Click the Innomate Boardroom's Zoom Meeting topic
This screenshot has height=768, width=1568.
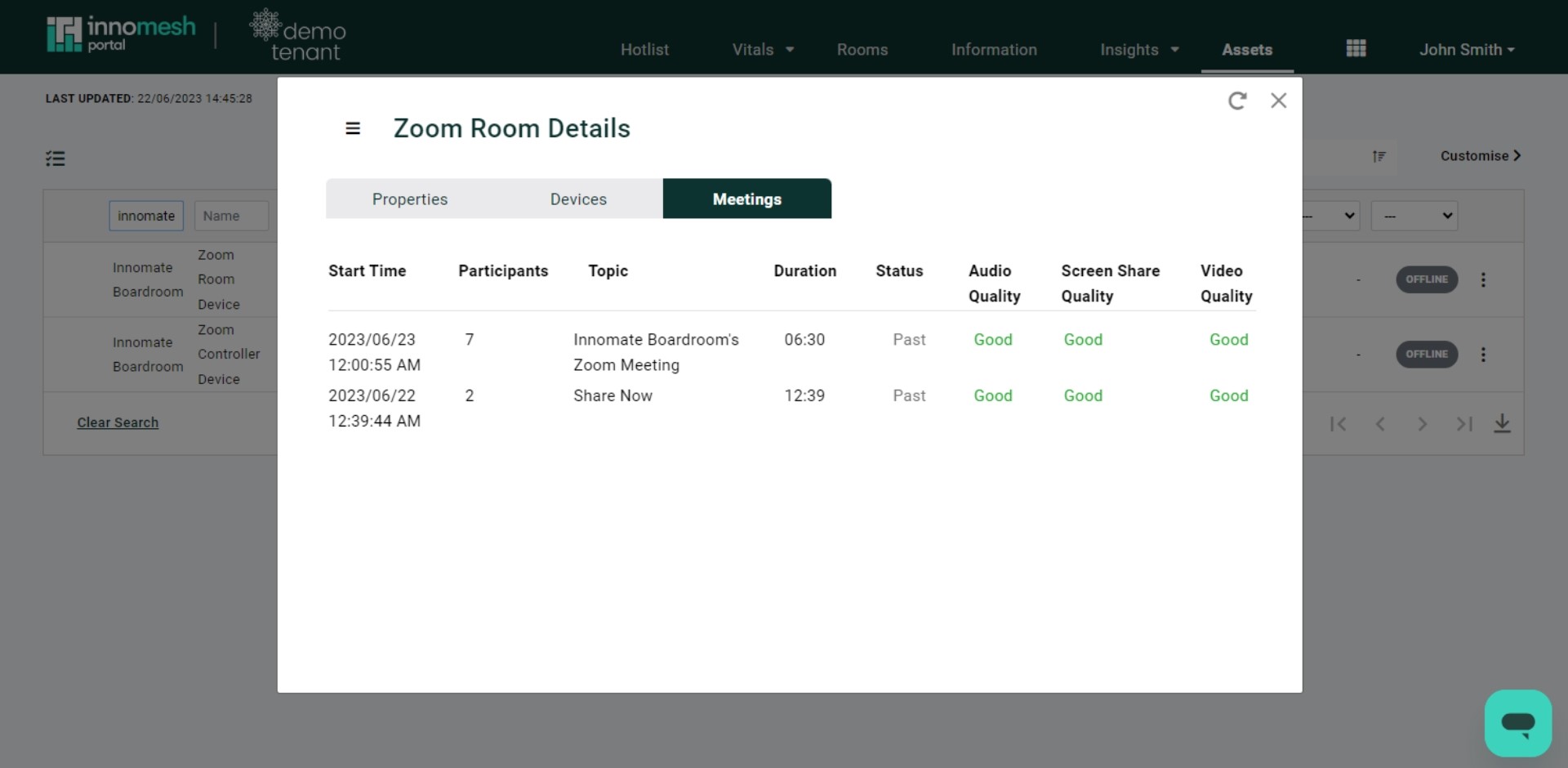(x=656, y=352)
